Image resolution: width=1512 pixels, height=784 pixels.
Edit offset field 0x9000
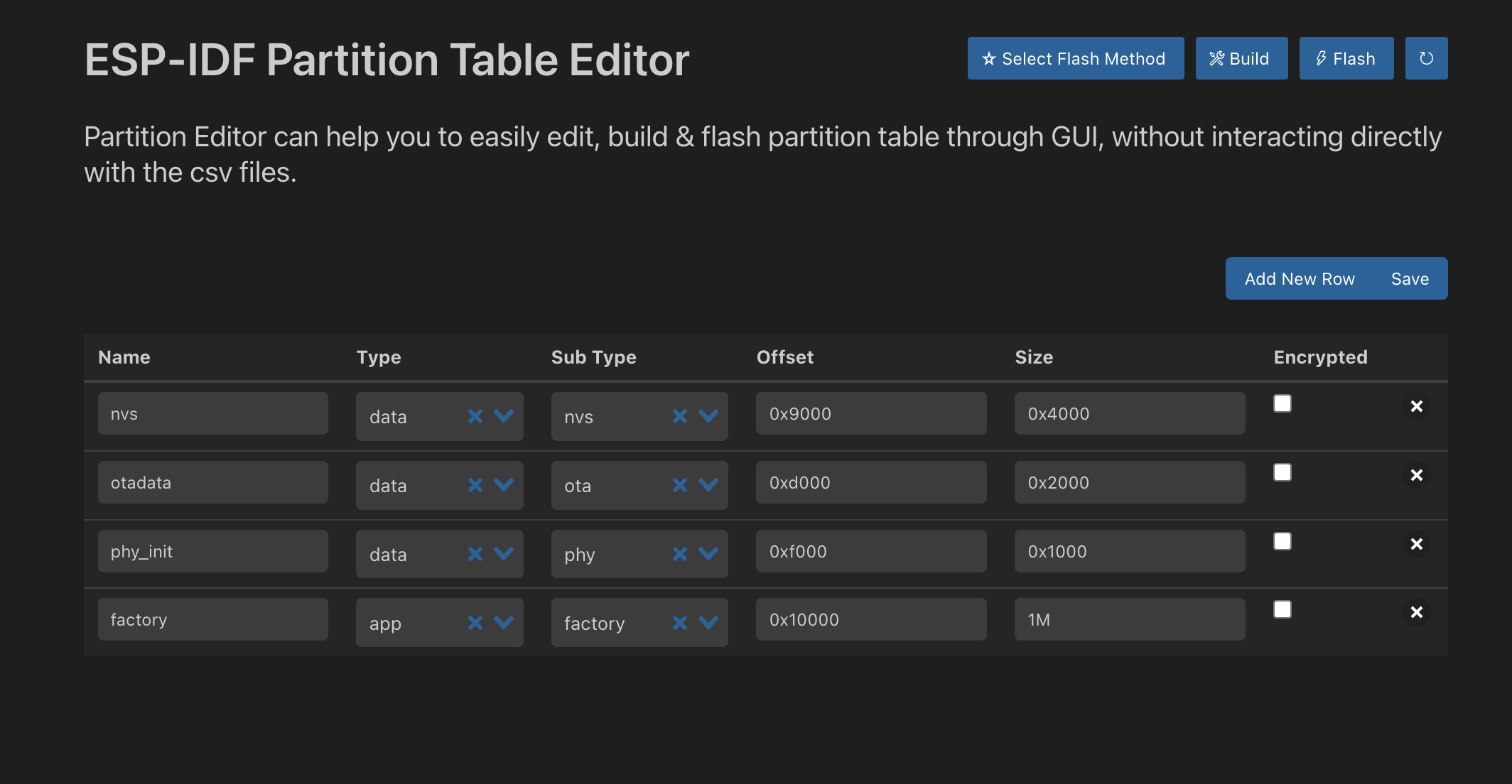(x=871, y=413)
